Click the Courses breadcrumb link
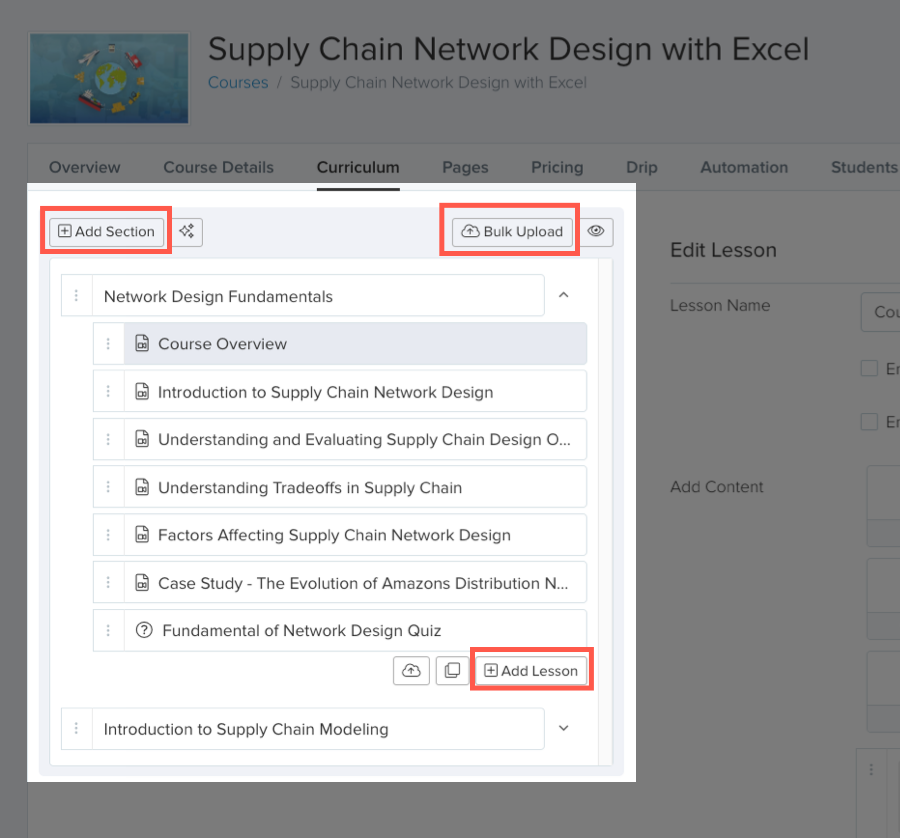 click(238, 83)
